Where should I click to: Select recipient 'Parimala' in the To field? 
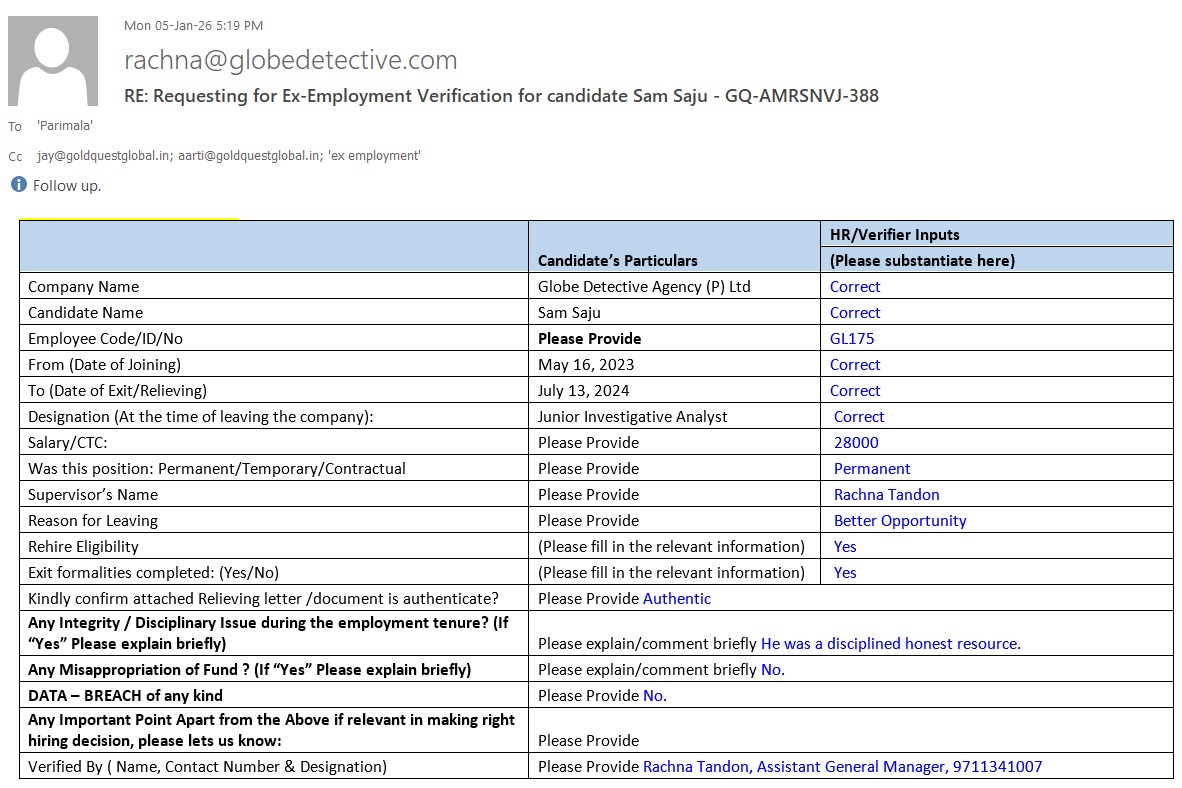(65, 126)
